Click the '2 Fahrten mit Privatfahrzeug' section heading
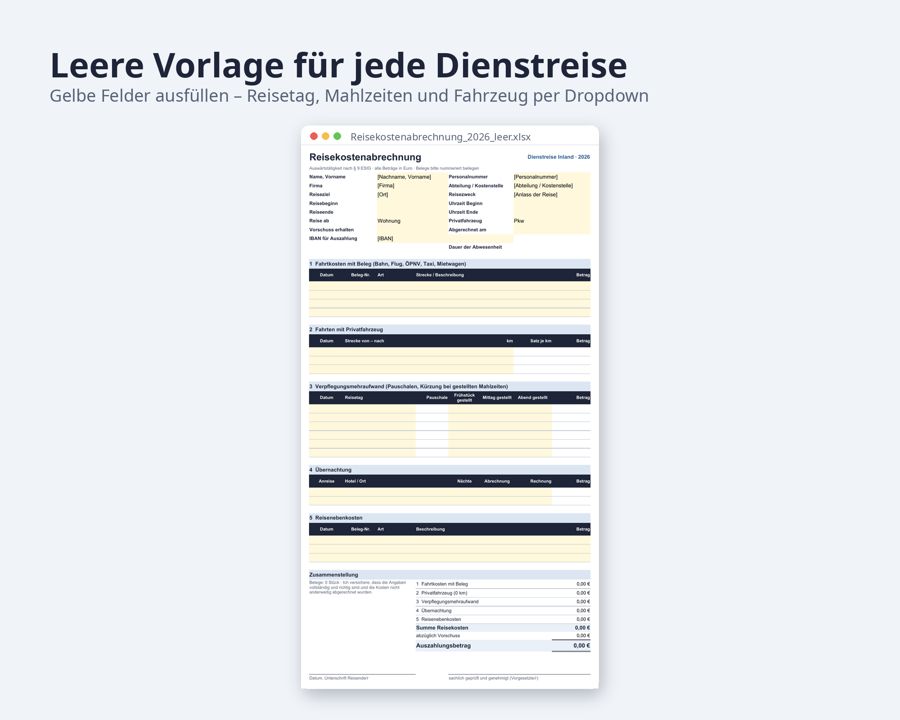Screen dimensions: 900x720 [x=449, y=330]
